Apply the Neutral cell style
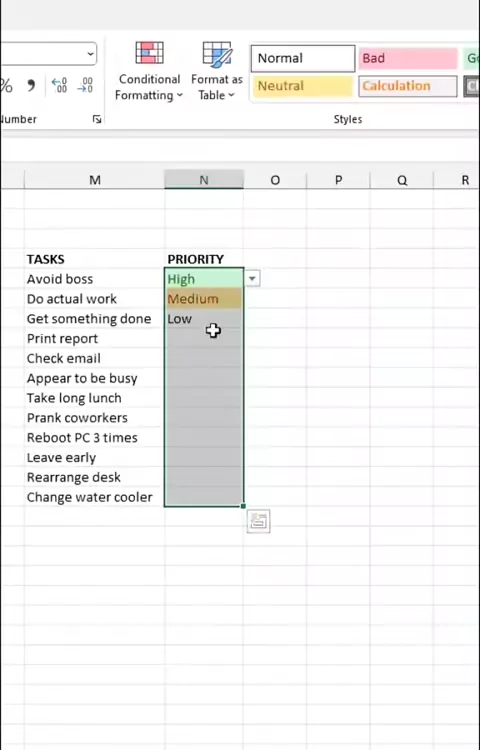 point(303,86)
